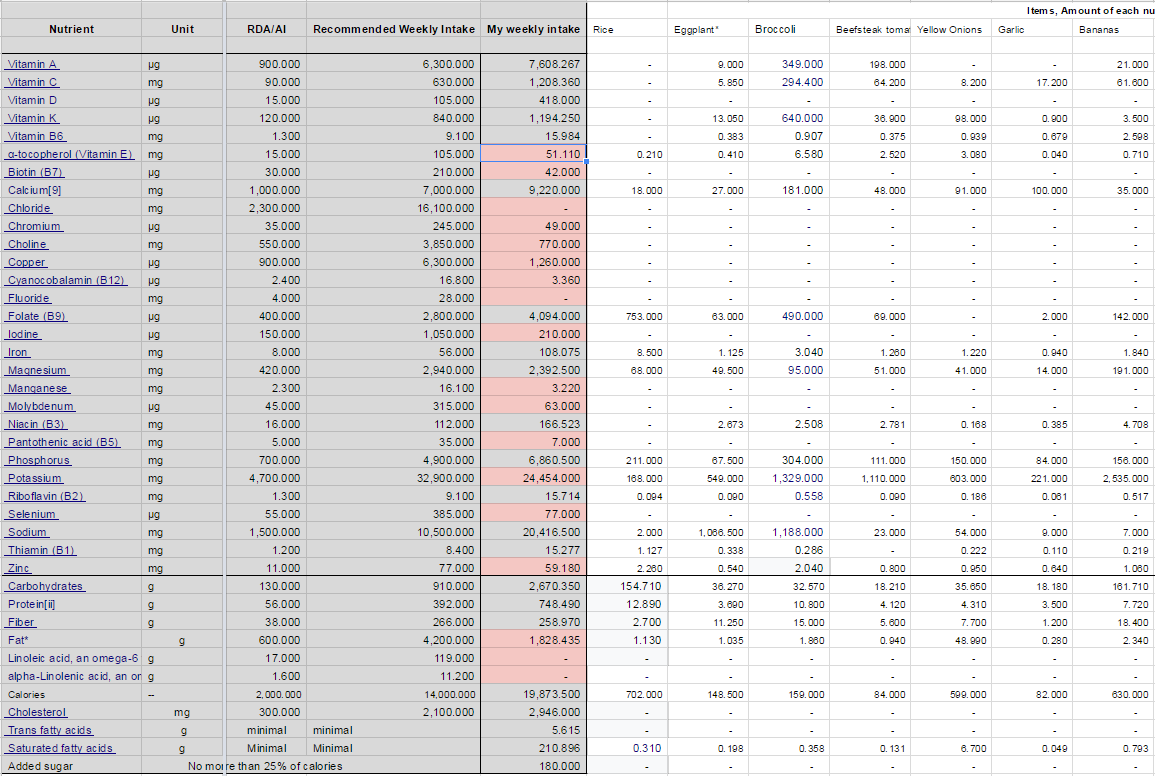The image size is (1155, 776).
Task: Open the Cyanocobalamin (B12) link
Action: pyautogui.click(x=66, y=280)
